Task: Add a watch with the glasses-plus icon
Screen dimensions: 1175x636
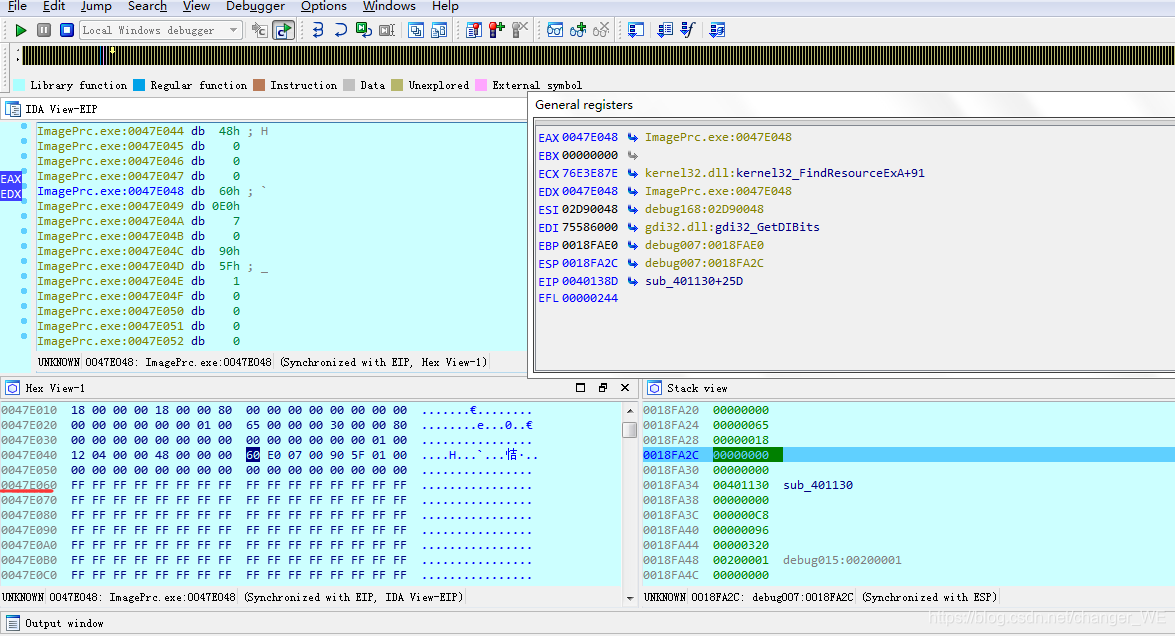Action: click(578, 29)
